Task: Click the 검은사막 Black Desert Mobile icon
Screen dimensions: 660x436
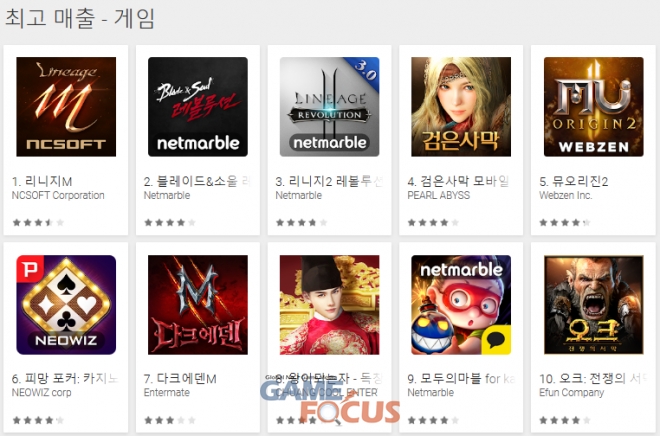Action: coord(461,107)
